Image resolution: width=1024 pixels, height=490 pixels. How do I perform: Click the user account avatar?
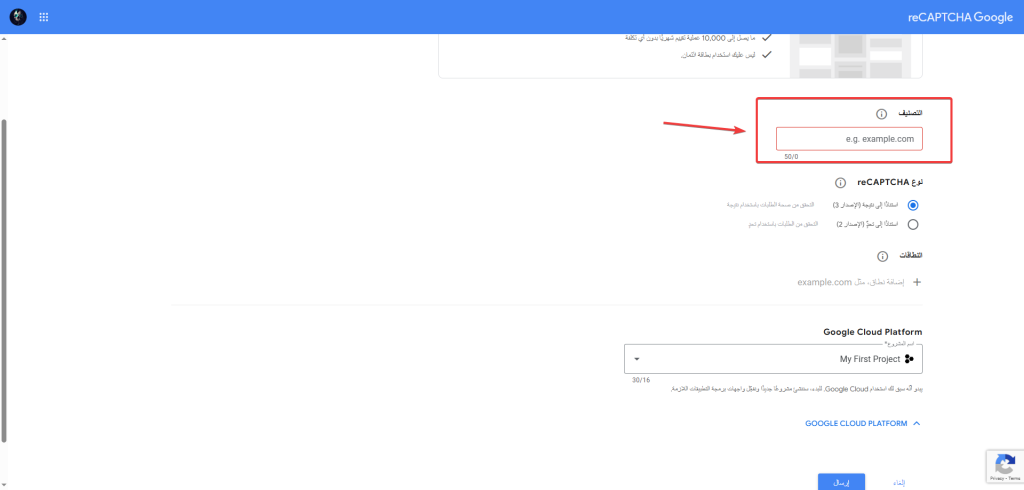tap(17, 17)
